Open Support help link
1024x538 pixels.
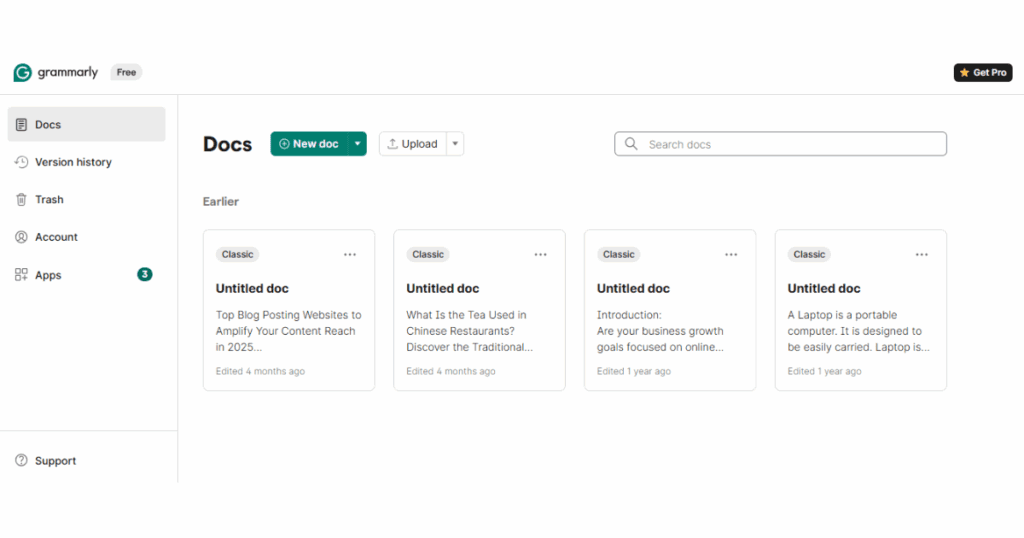click(x=55, y=461)
